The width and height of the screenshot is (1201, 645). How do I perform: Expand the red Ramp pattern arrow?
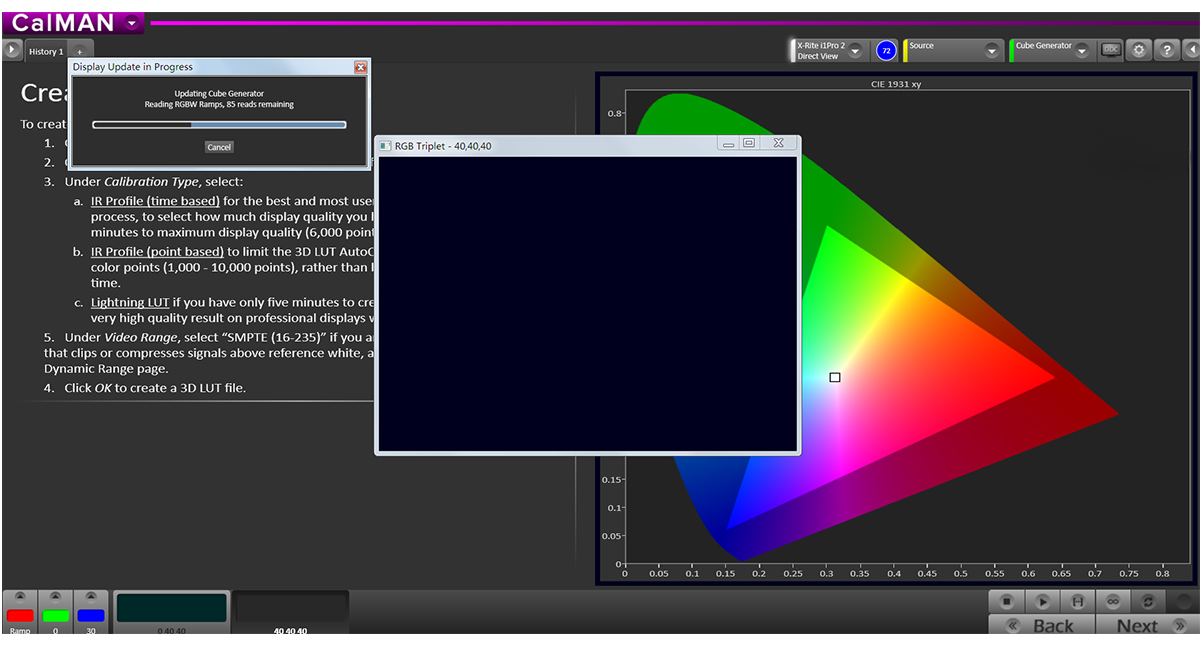click(19, 597)
